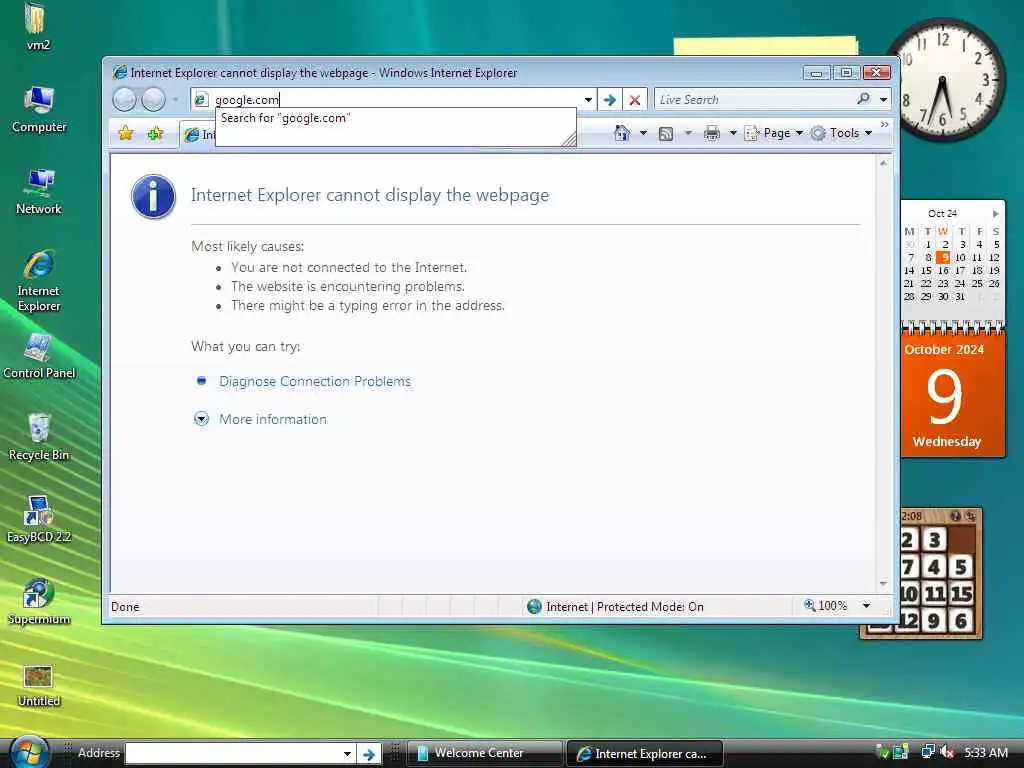The width and height of the screenshot is (1024, 768).
Task: Click the large October 9 Wednesday calendar panel
Action: click(953, 396)
